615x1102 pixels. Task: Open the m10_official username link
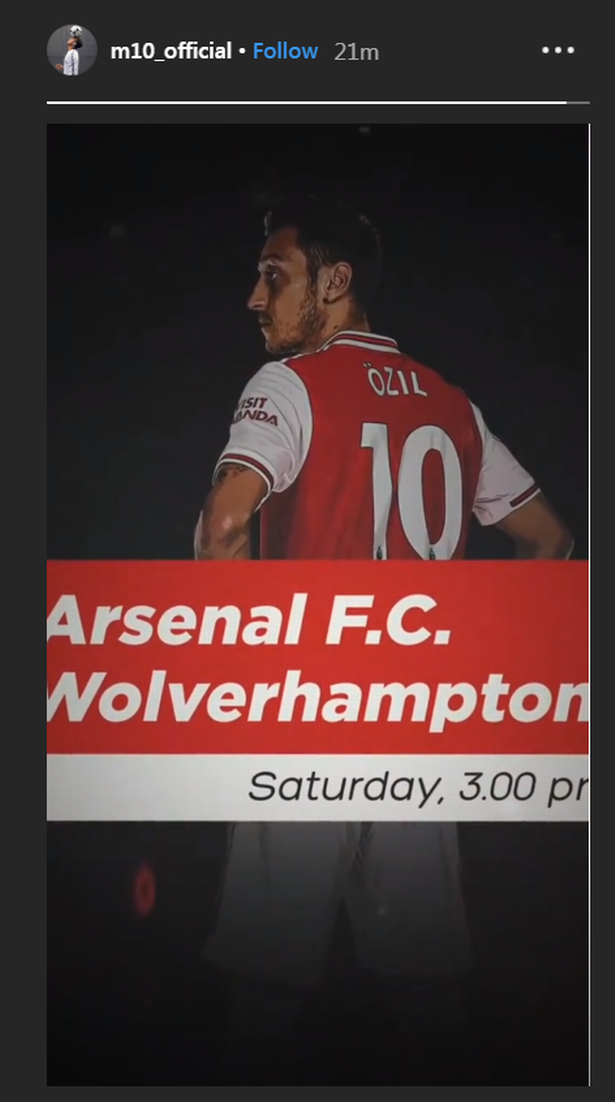point(171,51)
